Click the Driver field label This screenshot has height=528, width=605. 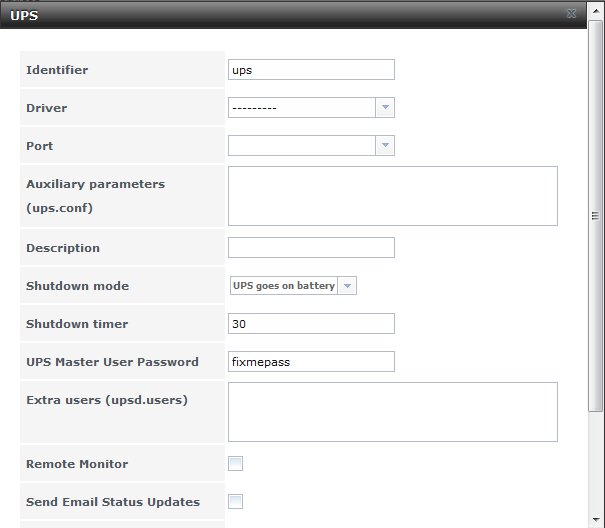pos(47,108)
